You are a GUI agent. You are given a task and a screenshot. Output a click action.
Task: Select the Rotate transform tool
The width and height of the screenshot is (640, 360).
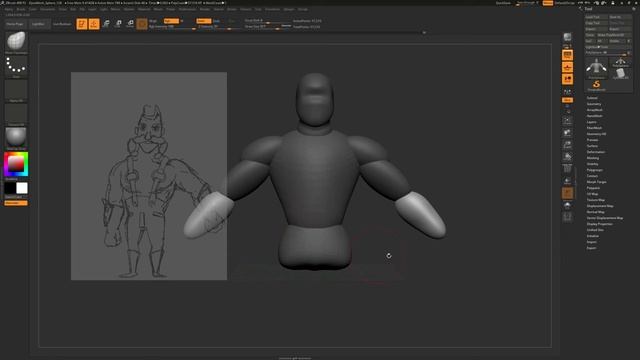tap(130, 24)
